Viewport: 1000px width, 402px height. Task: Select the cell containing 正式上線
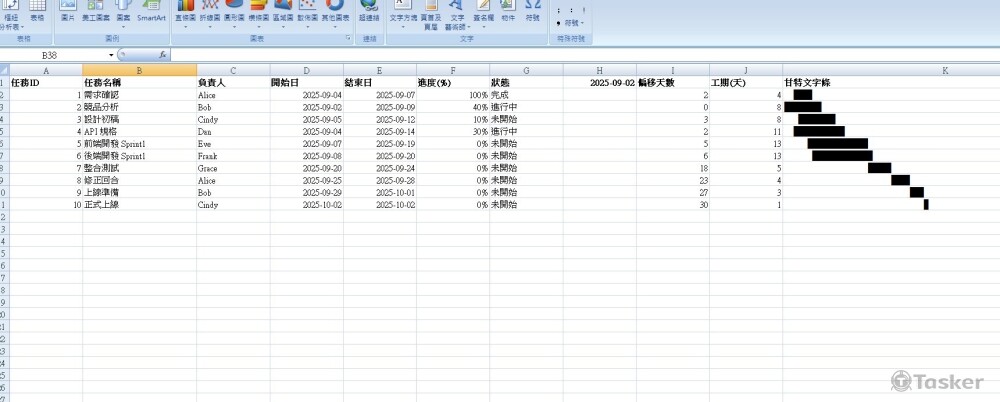pyautogui.click(x=140, y=205)
